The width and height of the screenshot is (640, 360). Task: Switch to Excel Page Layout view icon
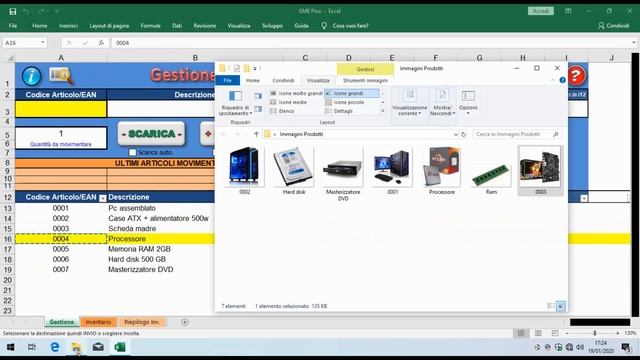[538, 333]
